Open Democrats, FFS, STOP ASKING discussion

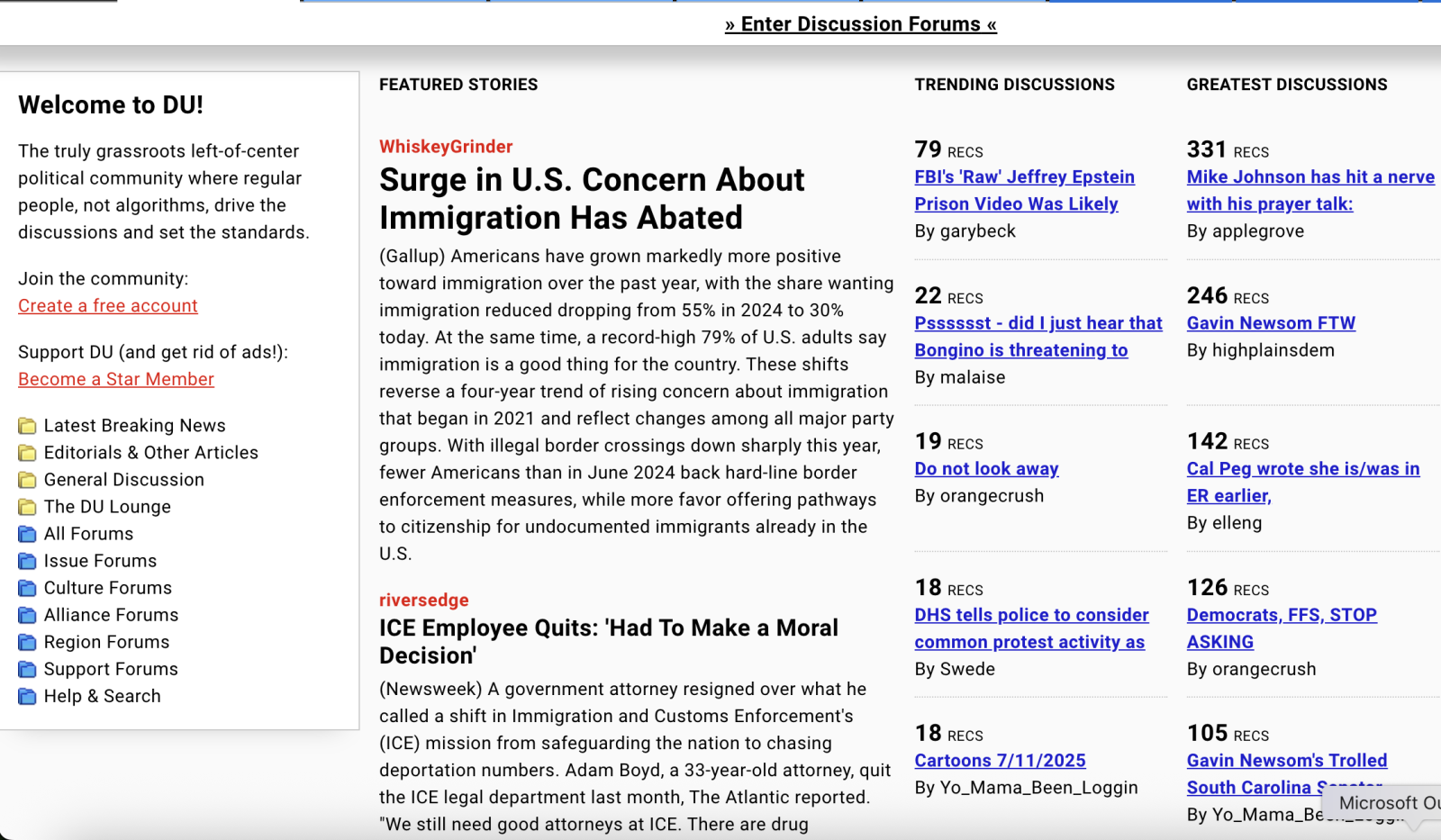pyautogui.click(x=1282, y=628)
